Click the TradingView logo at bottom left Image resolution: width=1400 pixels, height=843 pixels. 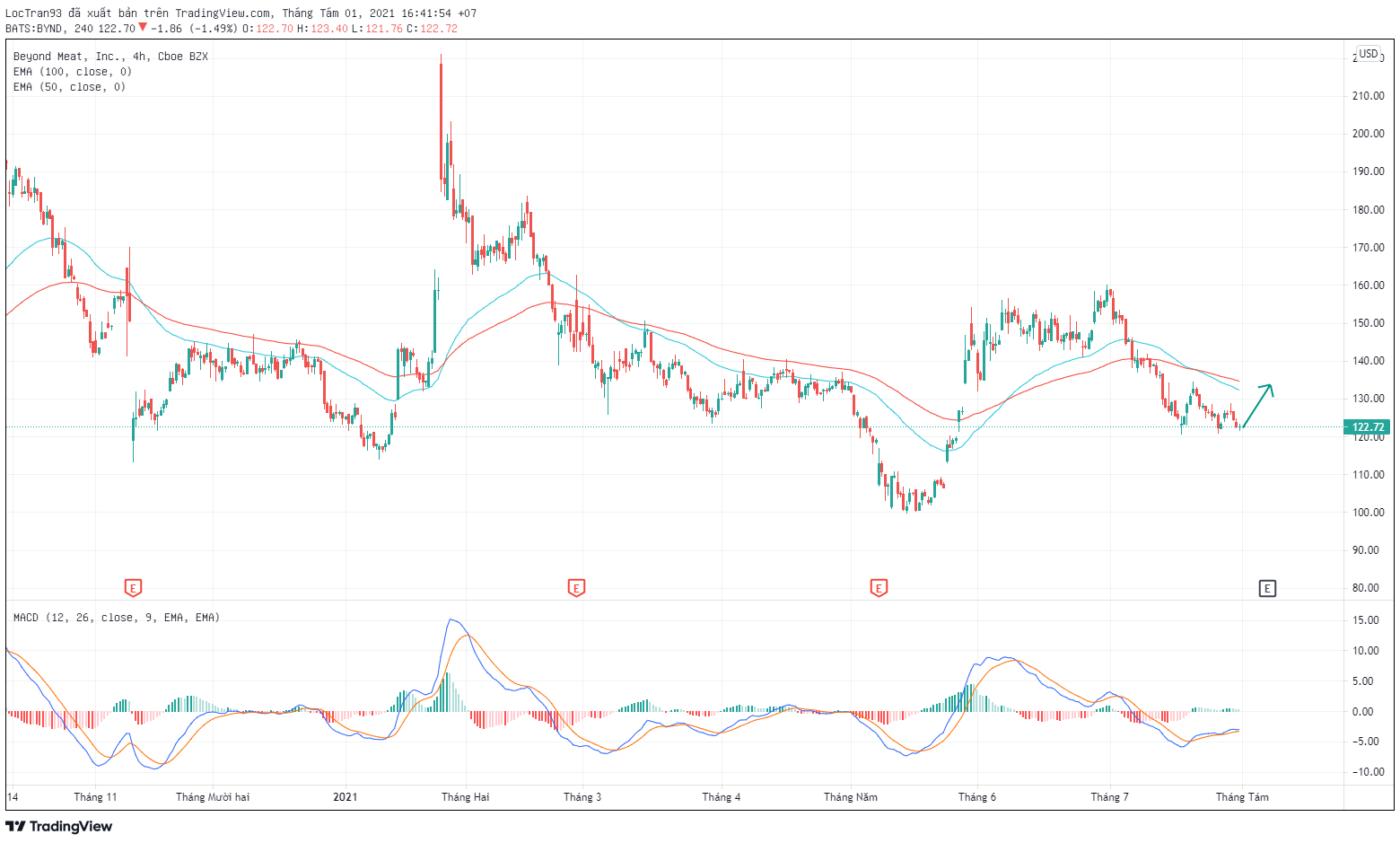tap(59, 826)
